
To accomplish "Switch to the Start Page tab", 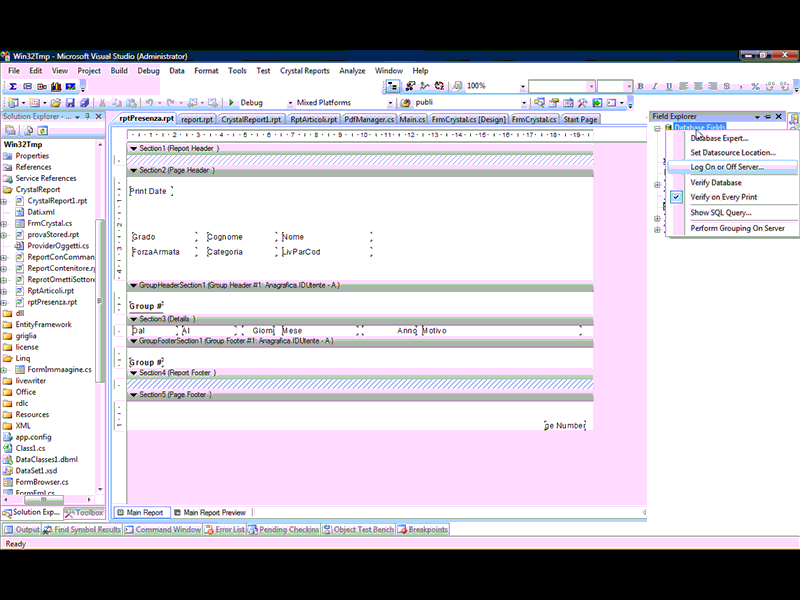I will point(580,119).
